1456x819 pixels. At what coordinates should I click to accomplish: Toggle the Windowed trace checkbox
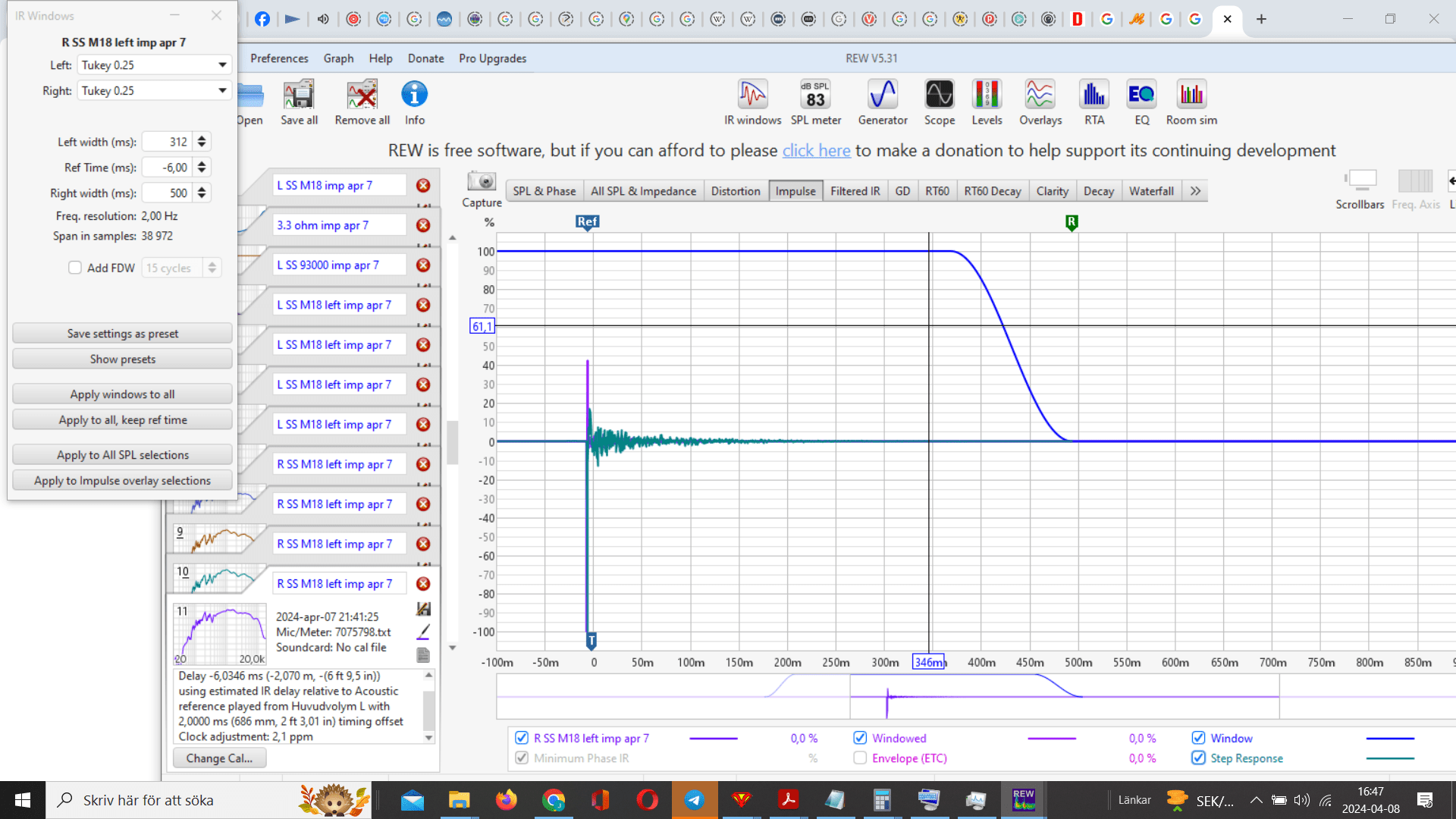click(x=860, y=738)
